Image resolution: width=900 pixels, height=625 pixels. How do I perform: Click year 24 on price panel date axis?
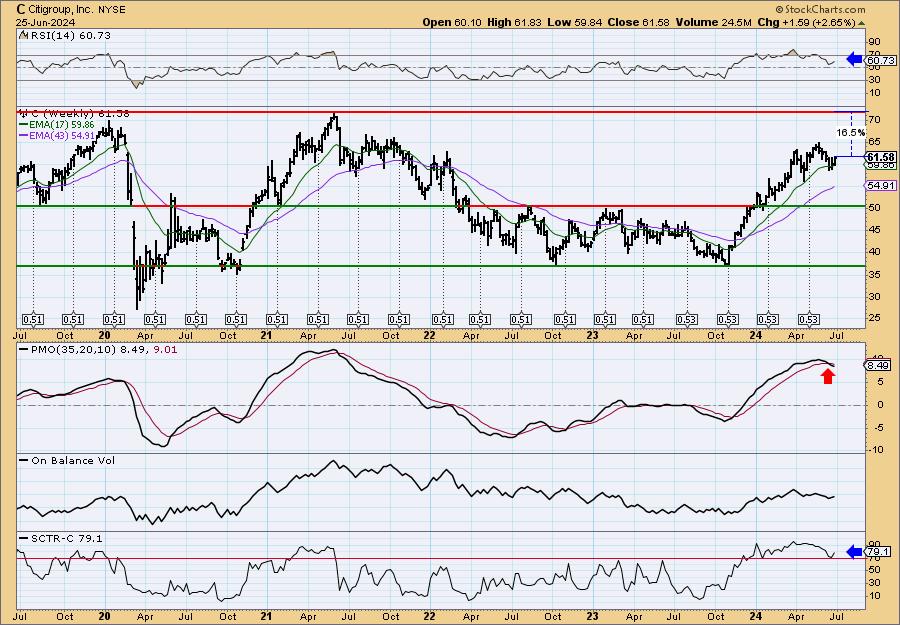pos(758,335)
